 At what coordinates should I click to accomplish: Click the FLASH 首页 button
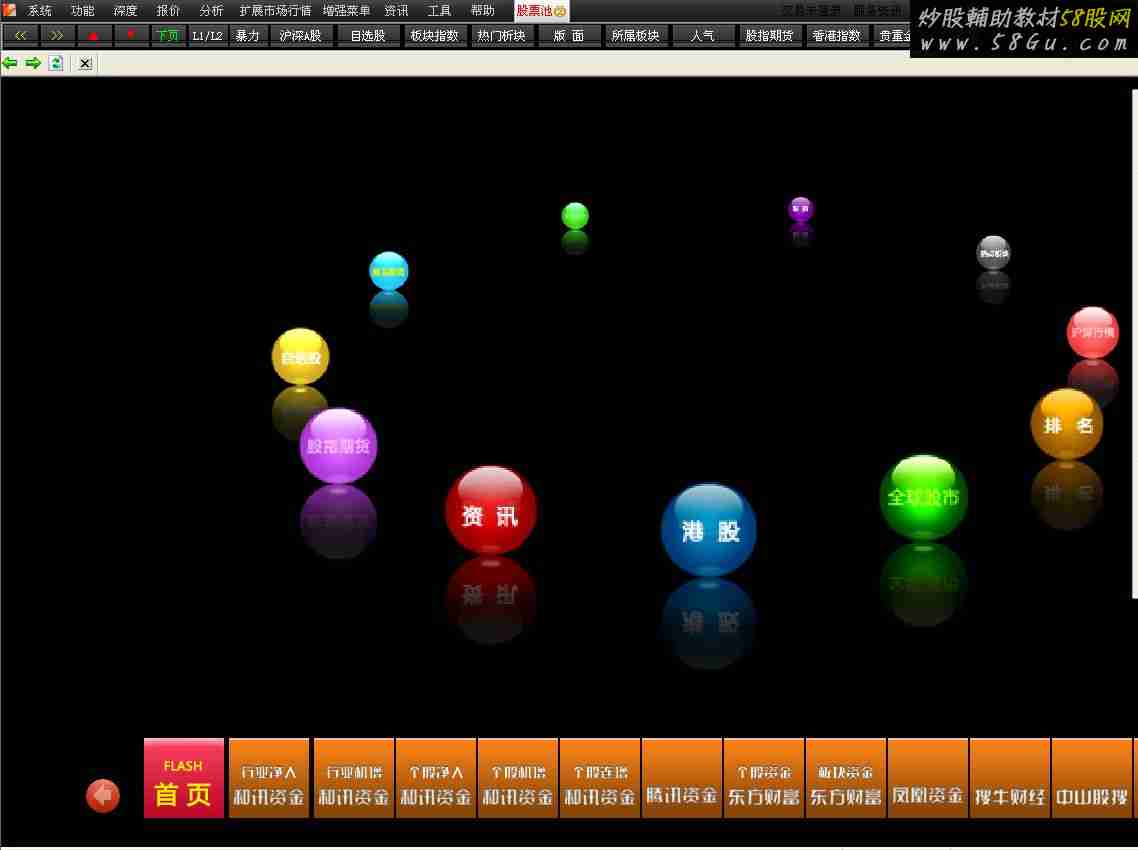tap(184, 779)
